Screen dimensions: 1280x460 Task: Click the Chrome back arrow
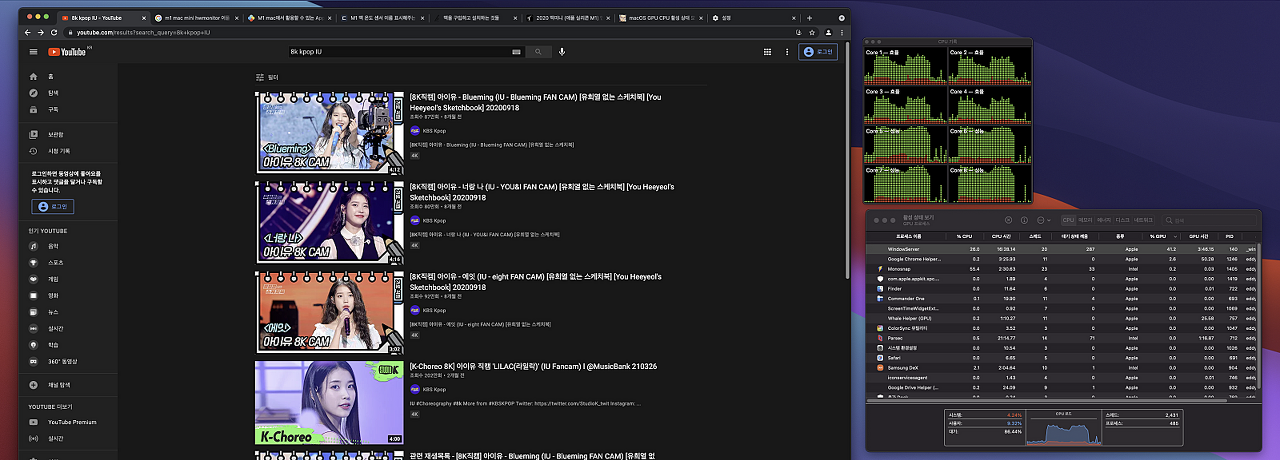tap(29, 33)
